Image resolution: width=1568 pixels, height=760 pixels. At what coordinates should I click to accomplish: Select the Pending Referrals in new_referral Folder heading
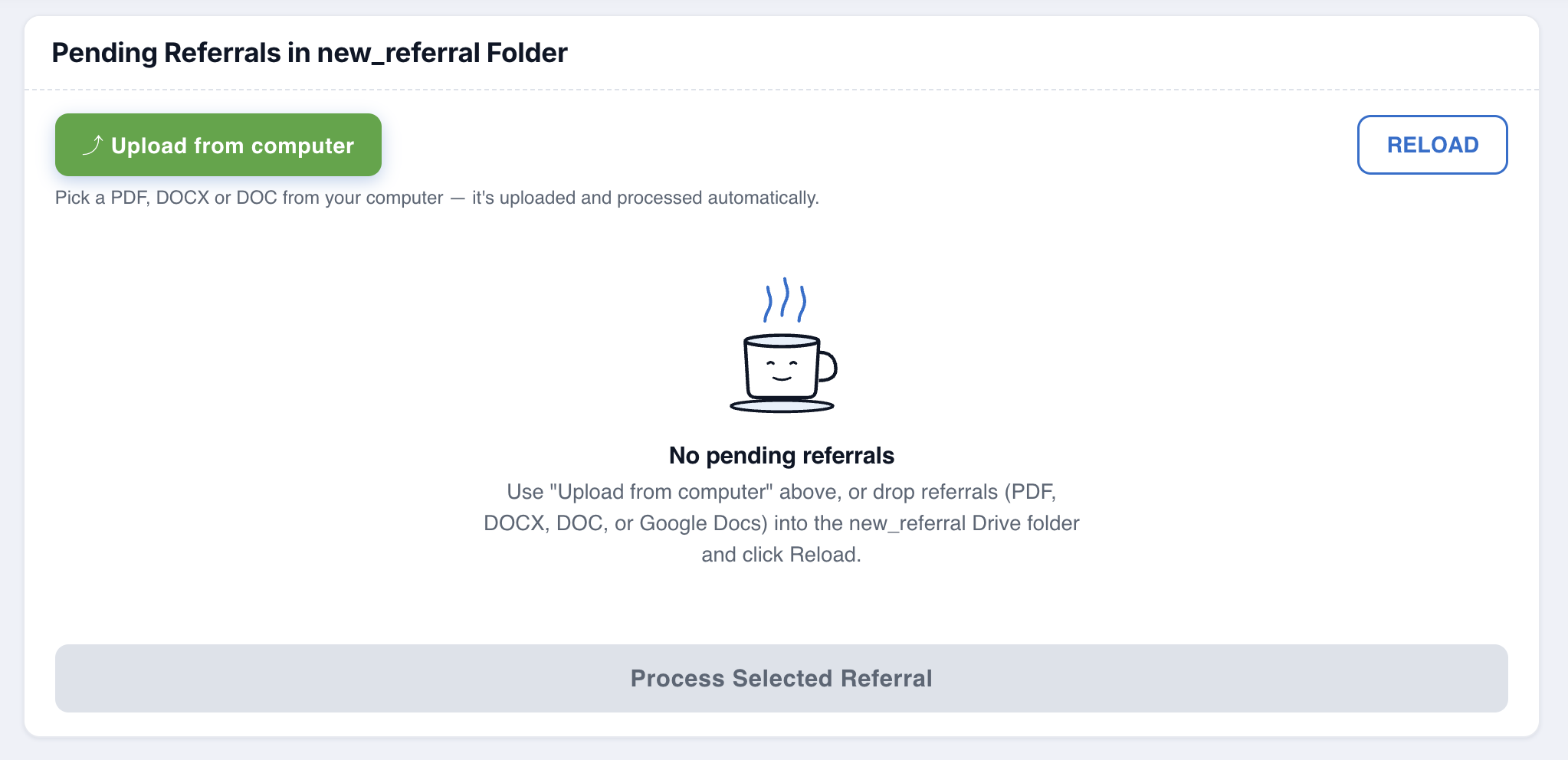click(x=310, y=53)
